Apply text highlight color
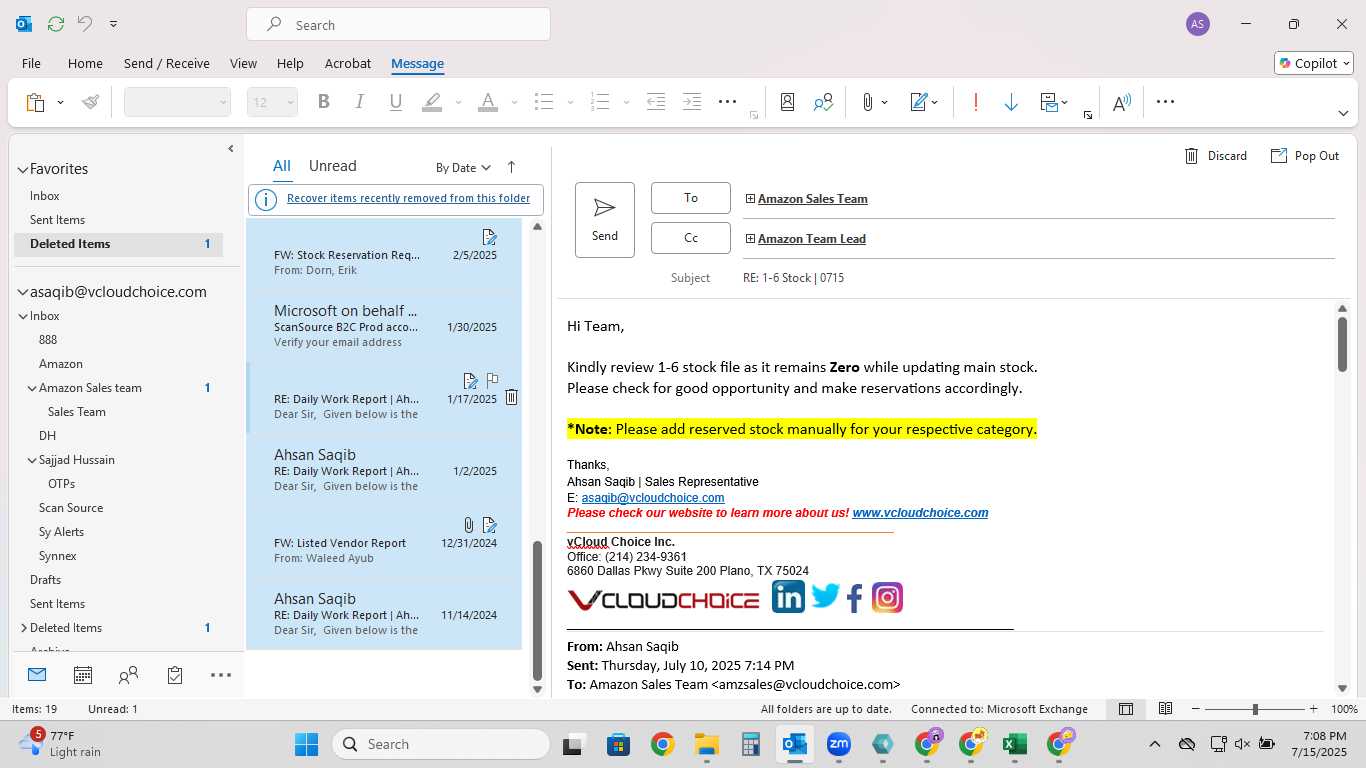The width and height of the screenshot is (1366, 768). click(432, 102)
